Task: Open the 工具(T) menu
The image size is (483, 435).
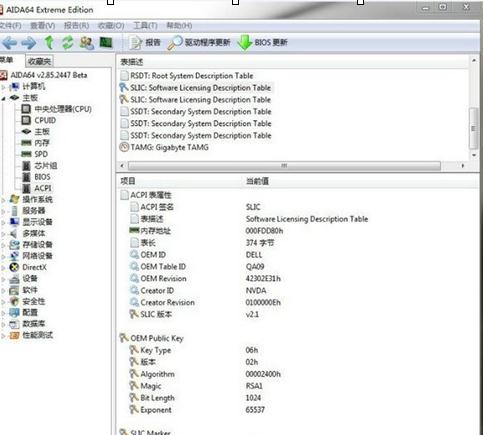Action: tap(145, 26)
